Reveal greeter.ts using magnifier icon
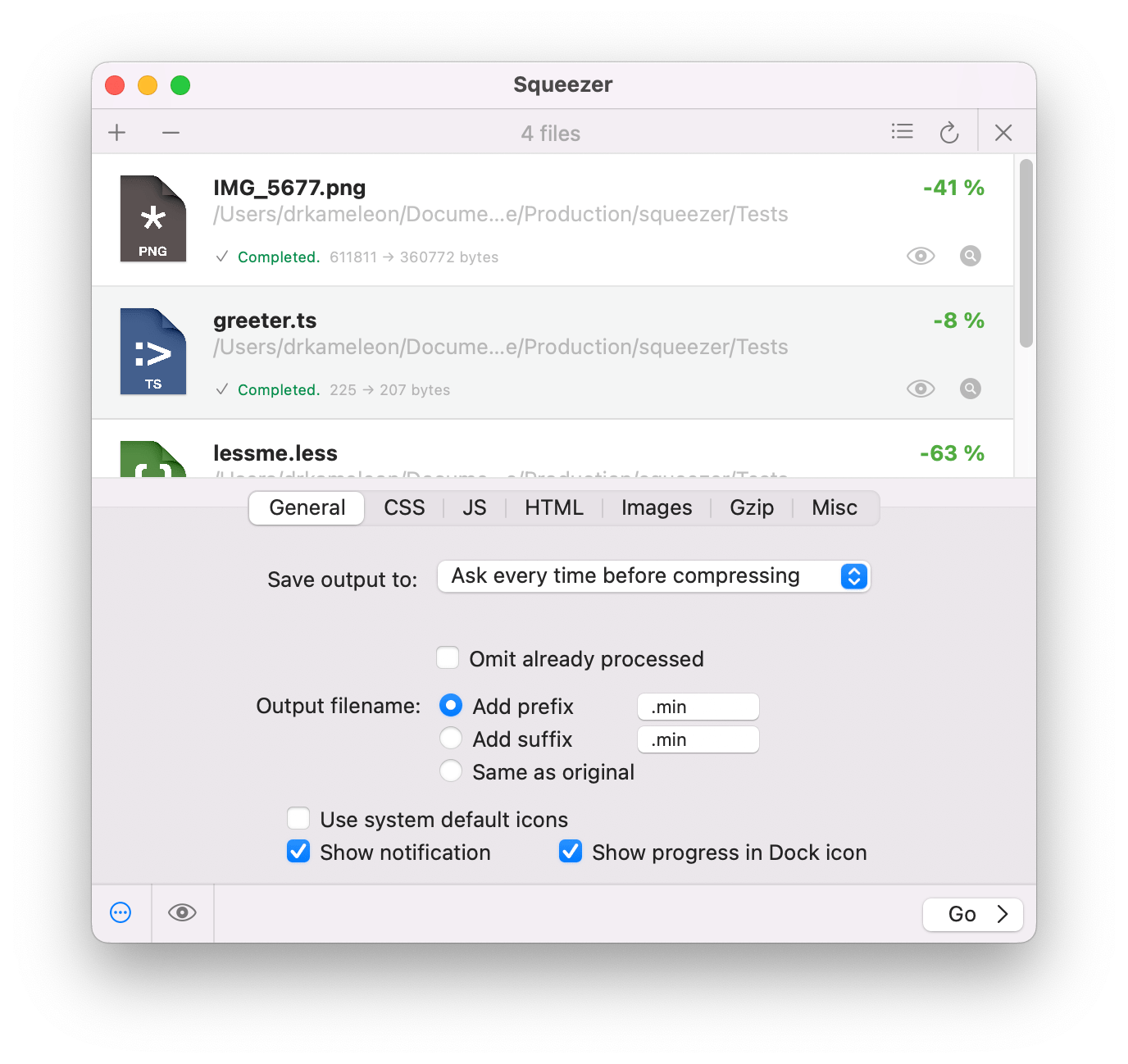This screenshot has height=1064, width=1128. (x=970, y=389)
